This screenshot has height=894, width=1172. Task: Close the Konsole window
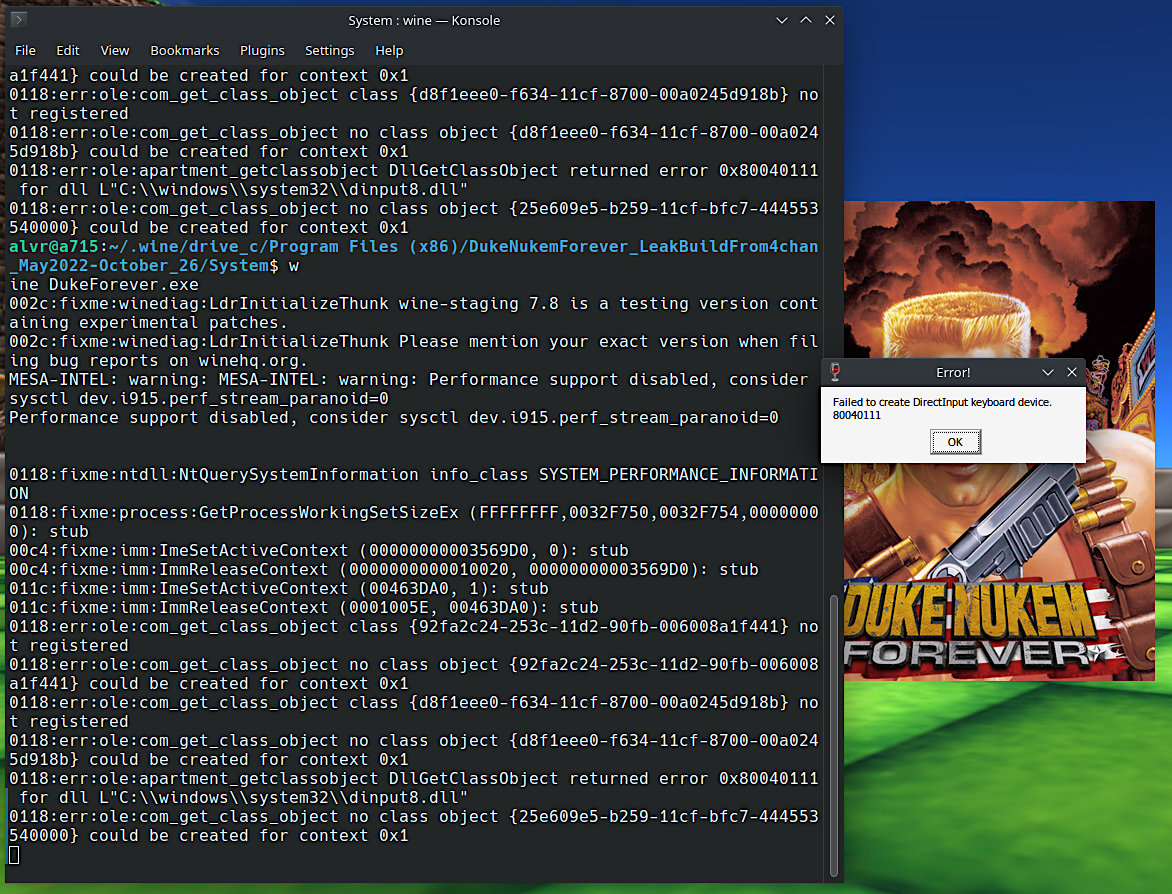(830, 20)
